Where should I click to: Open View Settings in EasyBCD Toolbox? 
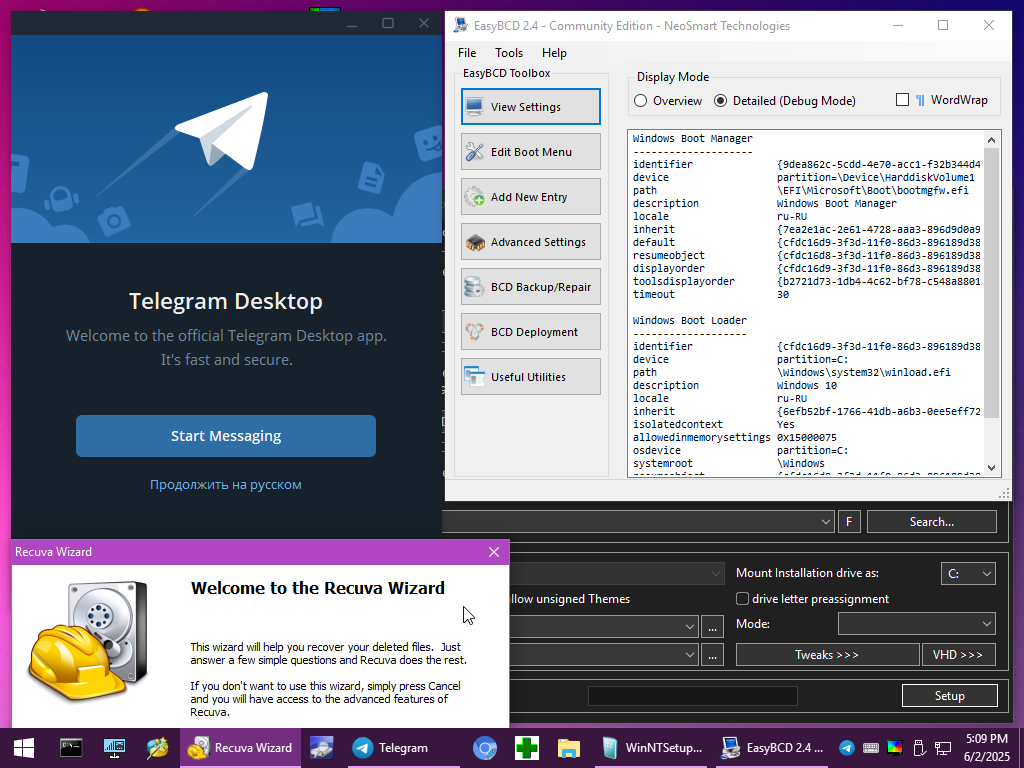coord(530,106)
